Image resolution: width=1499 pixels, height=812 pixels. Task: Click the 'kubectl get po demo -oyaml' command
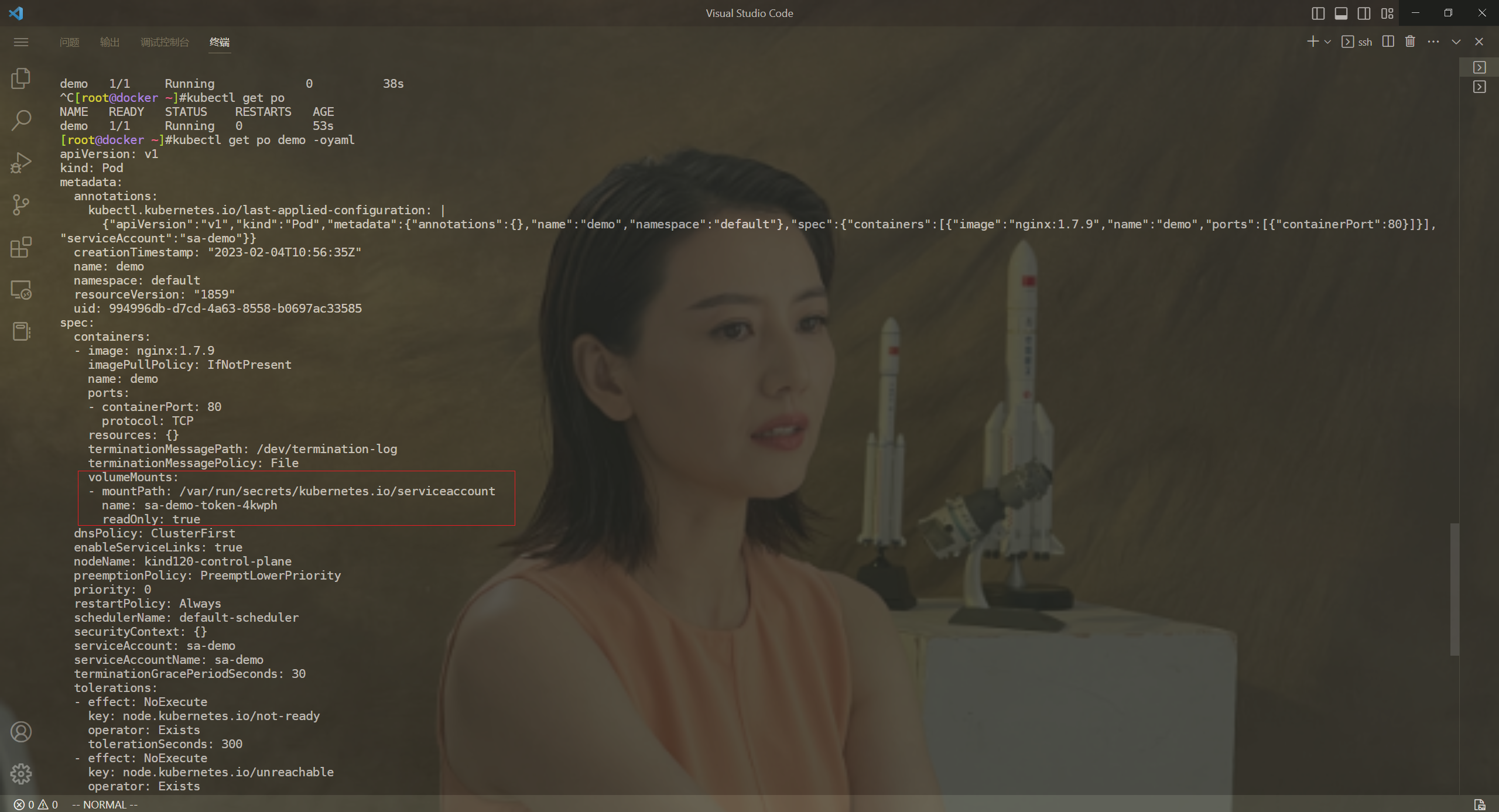click(263, 140)
